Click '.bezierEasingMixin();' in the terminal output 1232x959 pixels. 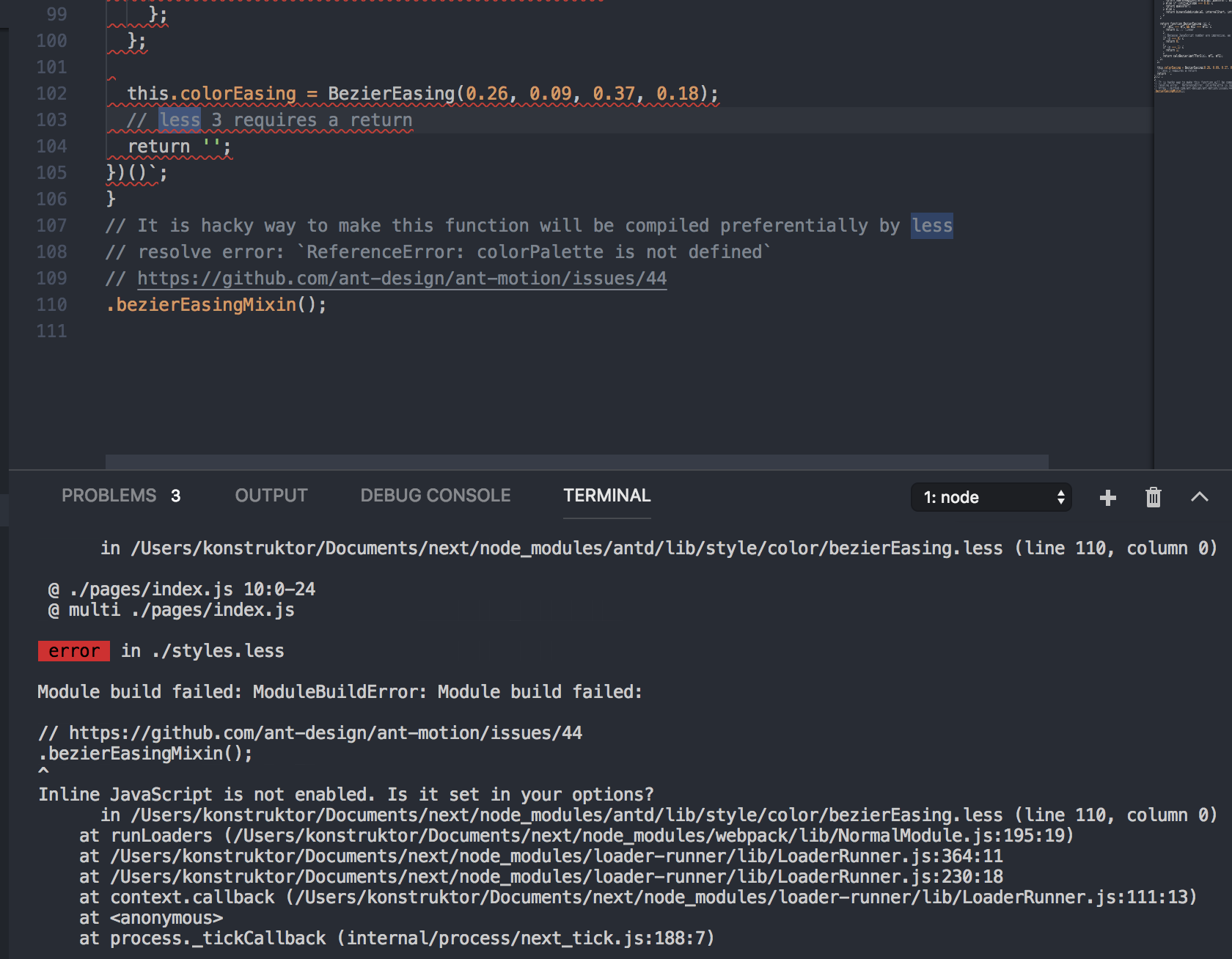pyautogui.click(x=145, y=754)
